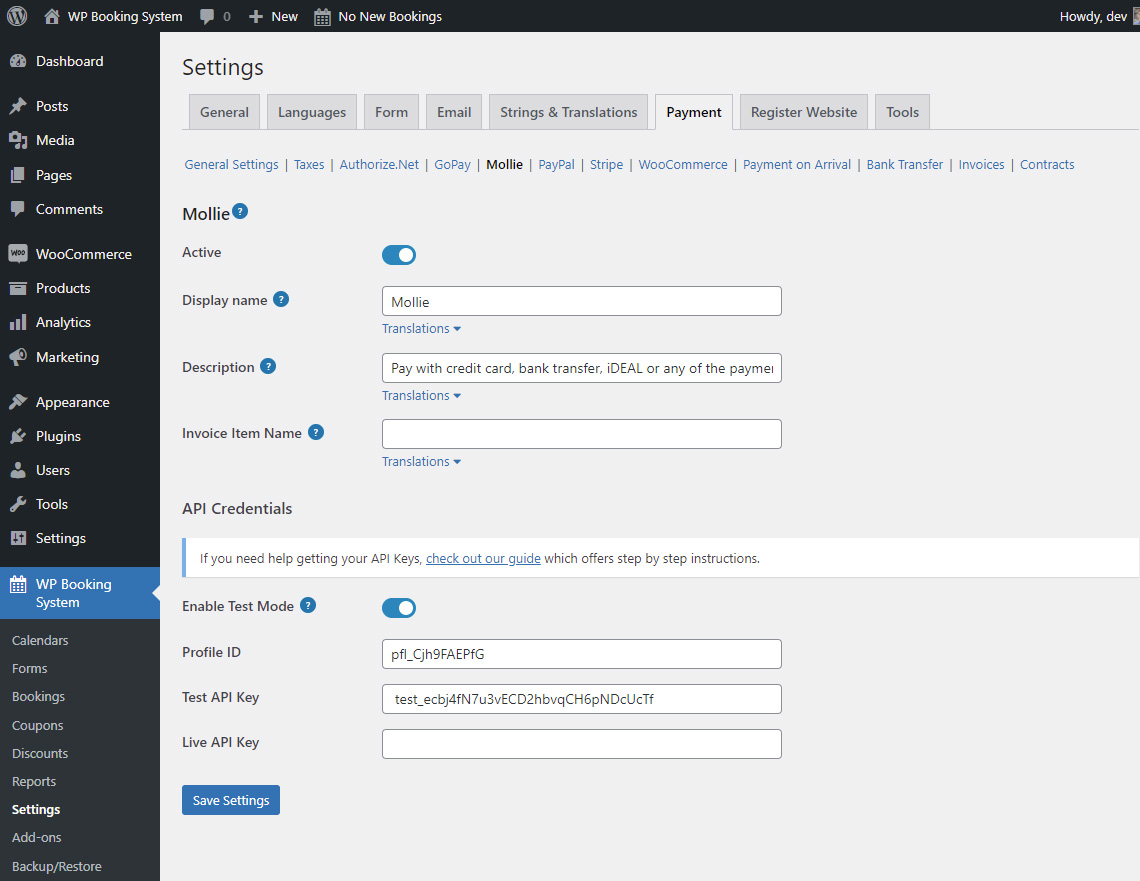Open Calendars in the booking submenu

(x=40, y=640)
